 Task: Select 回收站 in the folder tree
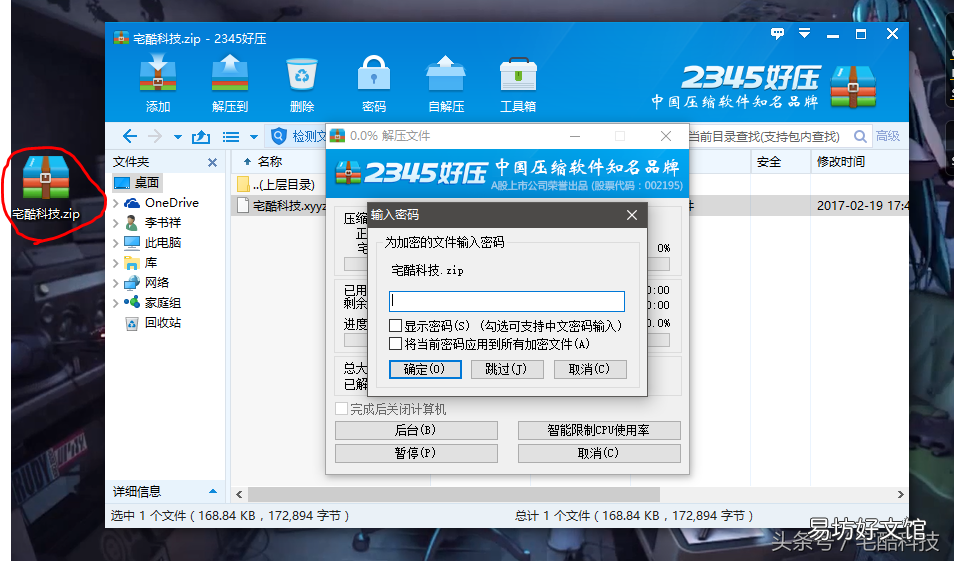point(153,322)
